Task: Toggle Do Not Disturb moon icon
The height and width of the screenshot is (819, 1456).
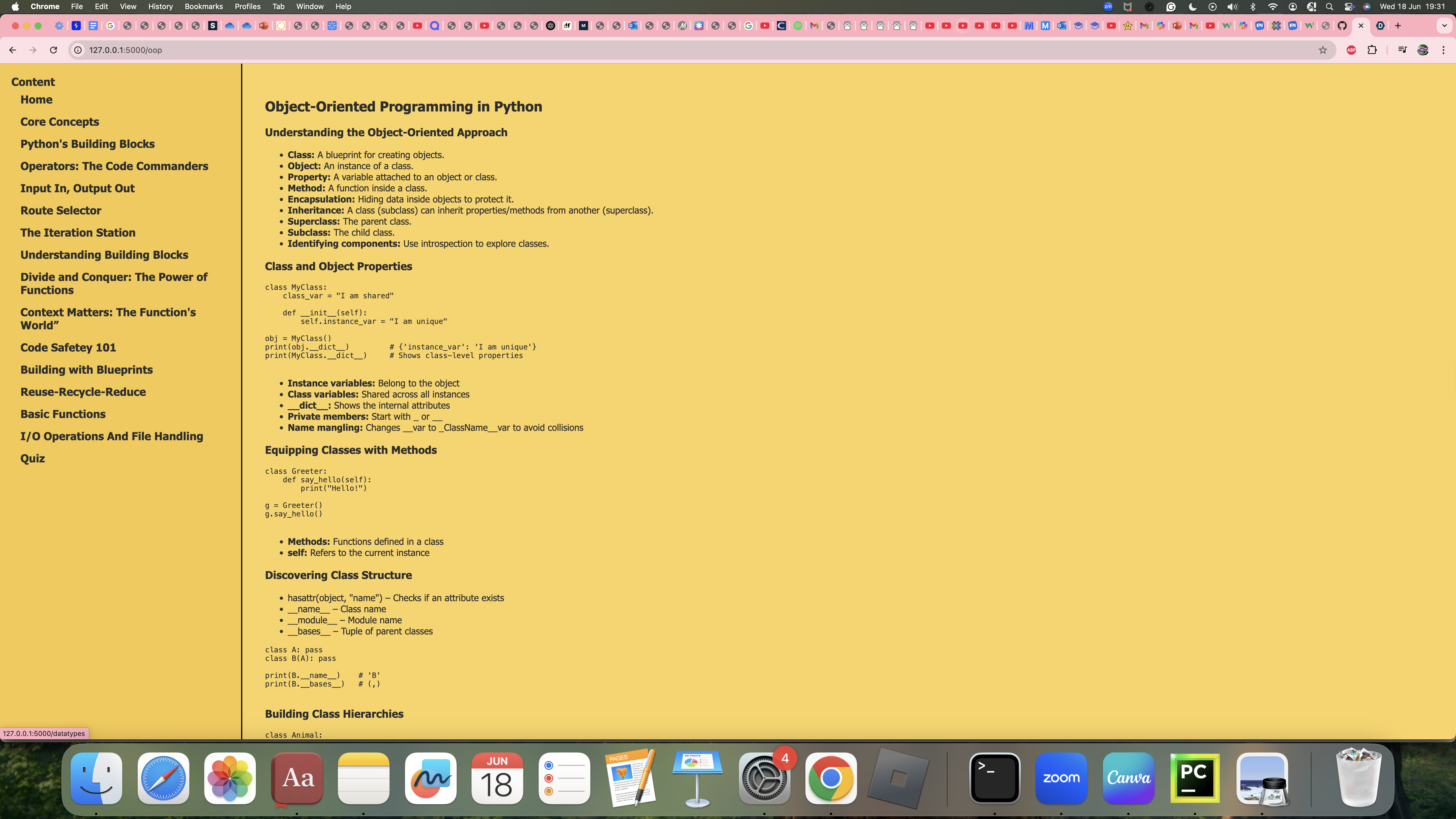Action: coord(1192,6)
